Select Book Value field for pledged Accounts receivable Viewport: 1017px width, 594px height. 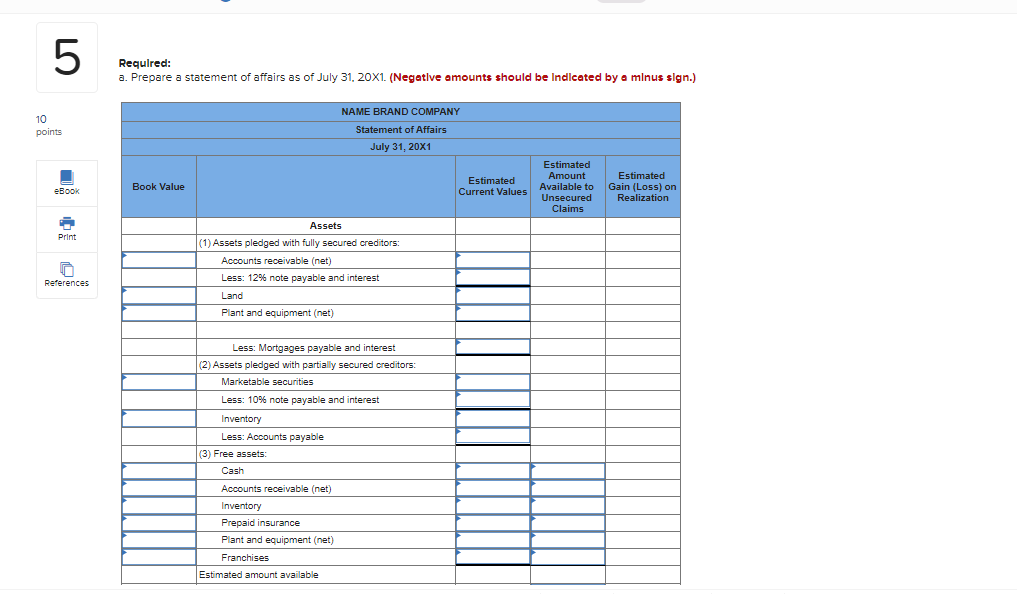pos(159,260)
